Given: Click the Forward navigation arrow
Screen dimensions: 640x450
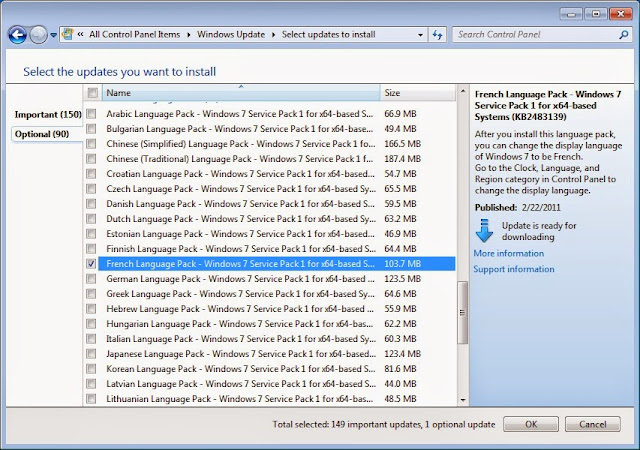Looking at the screenshot, I should [x=38, y=35].
